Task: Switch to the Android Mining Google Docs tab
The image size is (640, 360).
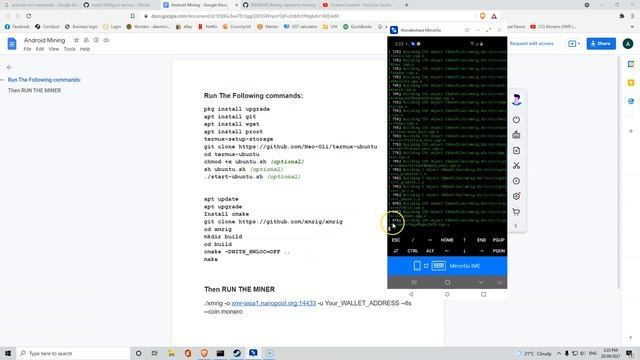Action: [198, 5]
